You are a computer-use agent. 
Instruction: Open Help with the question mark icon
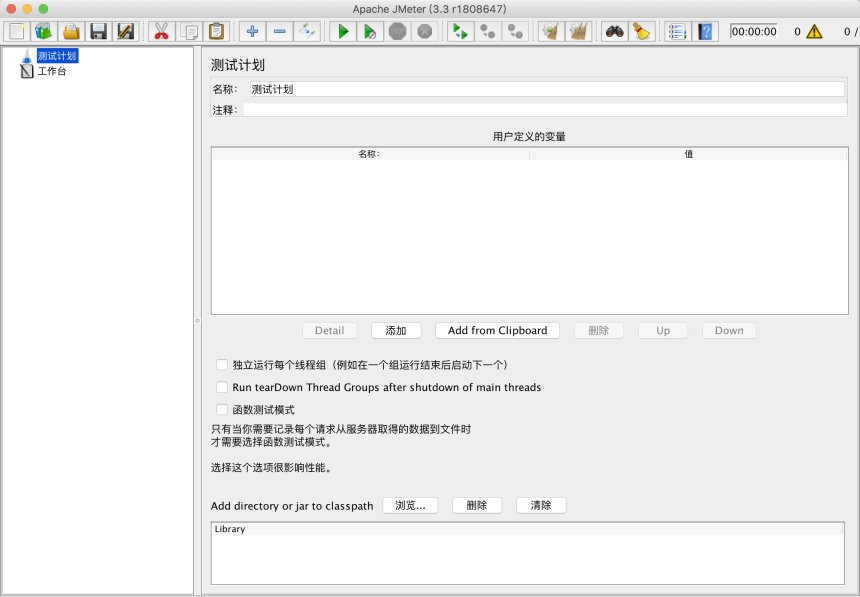(x=705, y=31)
